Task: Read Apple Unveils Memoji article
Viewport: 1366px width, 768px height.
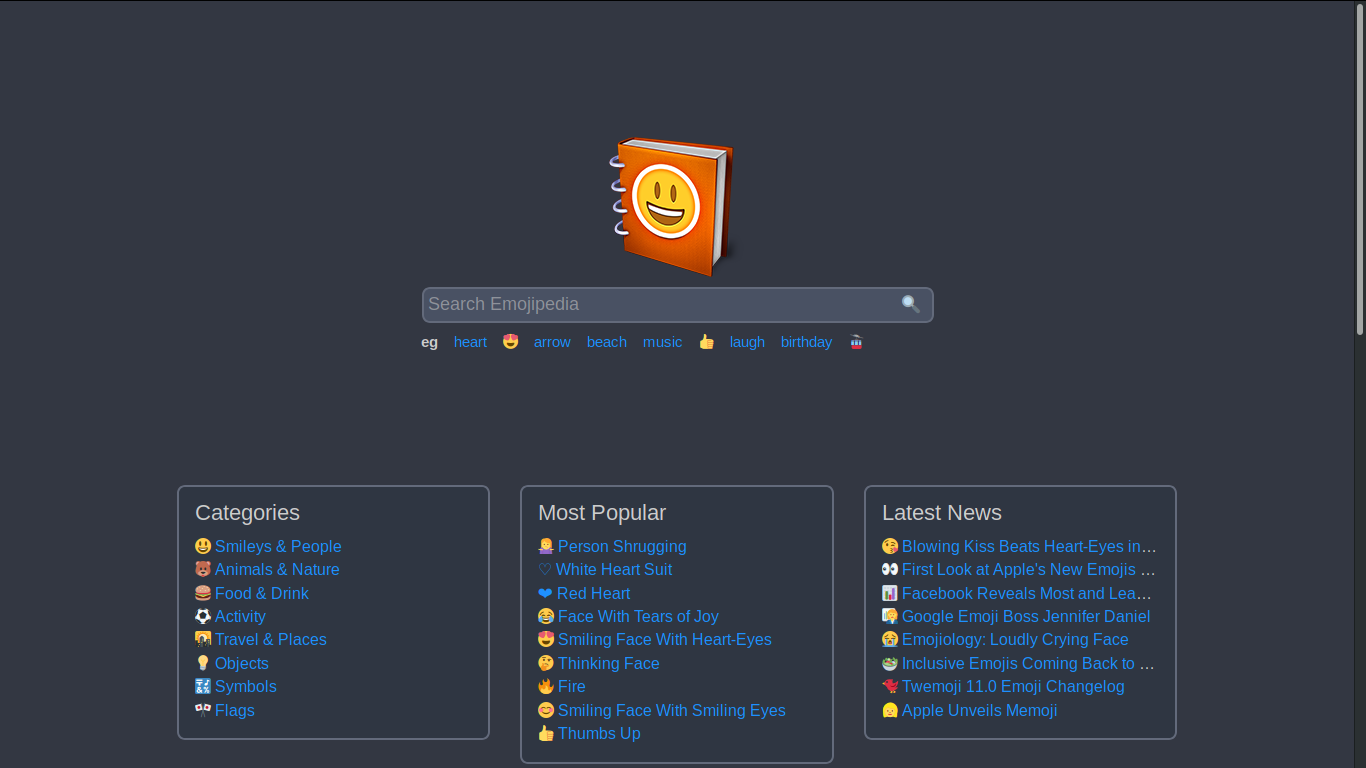Action: 980,710
